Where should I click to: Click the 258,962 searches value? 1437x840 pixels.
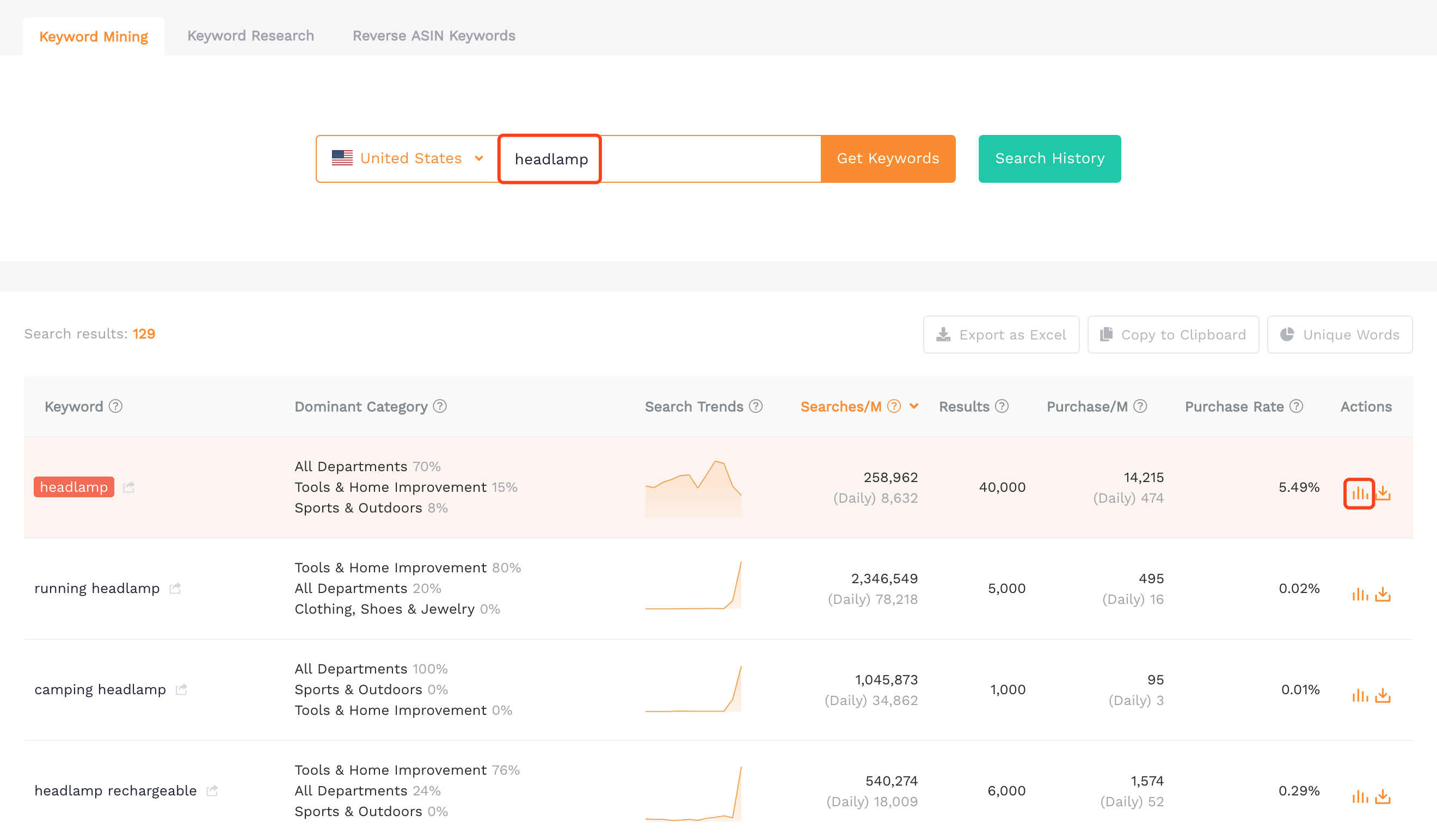click(891, 477)
